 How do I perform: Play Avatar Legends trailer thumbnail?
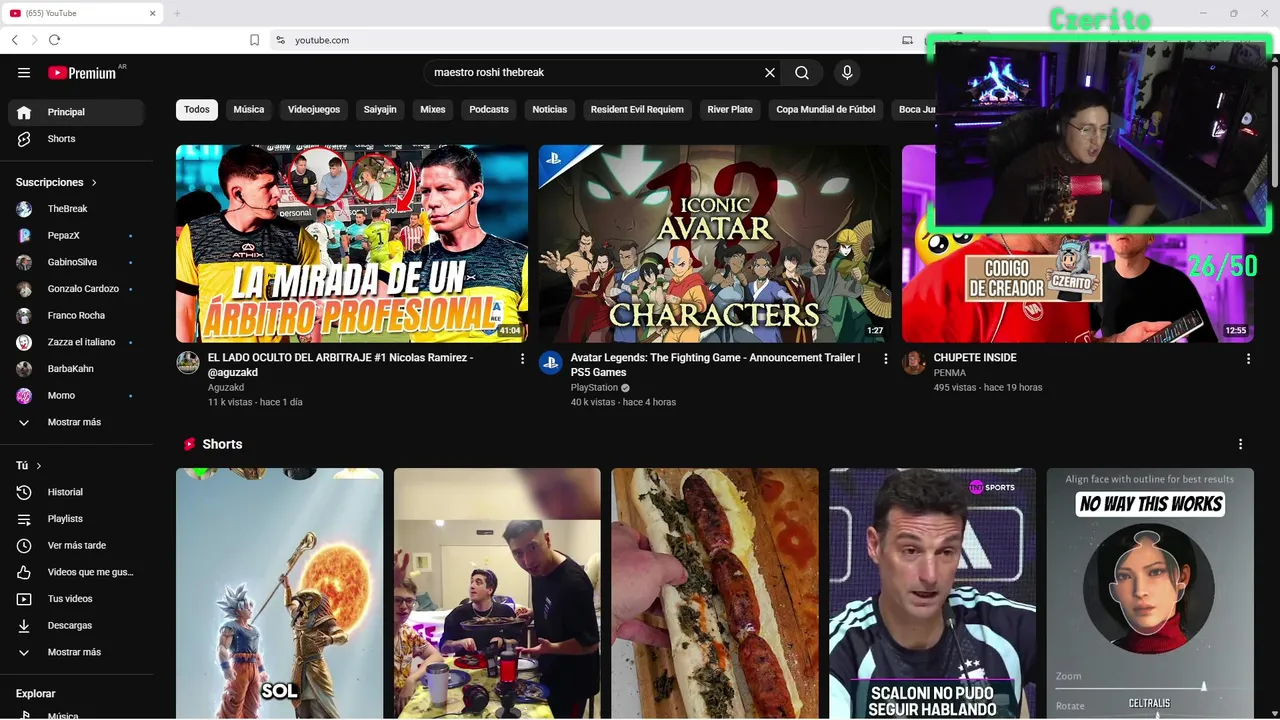(x=714, y=244)
